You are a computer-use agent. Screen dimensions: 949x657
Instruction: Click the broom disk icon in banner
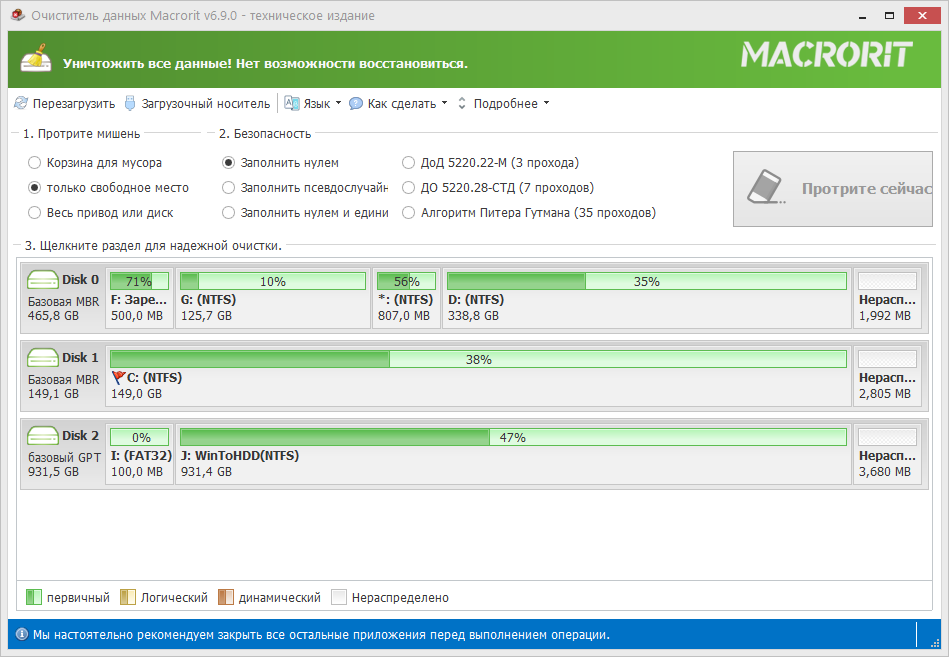(36, 58)
